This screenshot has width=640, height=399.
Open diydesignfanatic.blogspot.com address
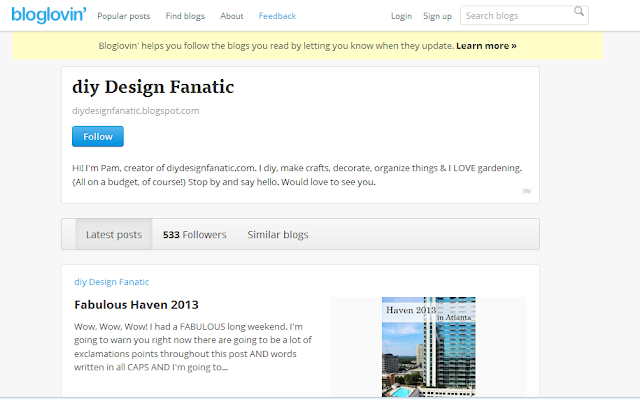(136, 111)
